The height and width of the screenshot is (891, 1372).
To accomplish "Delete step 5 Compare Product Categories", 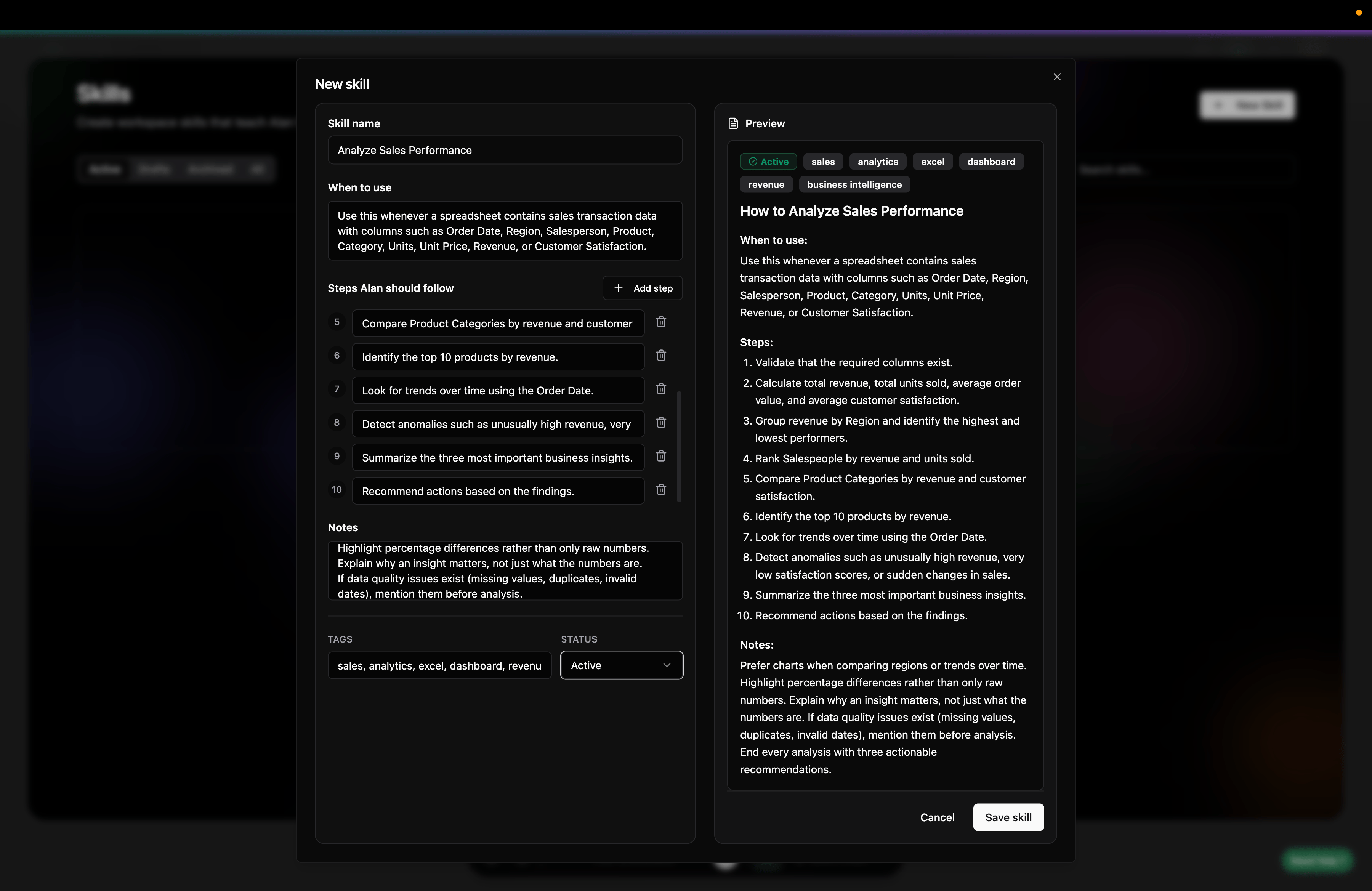I will point(661,322).
